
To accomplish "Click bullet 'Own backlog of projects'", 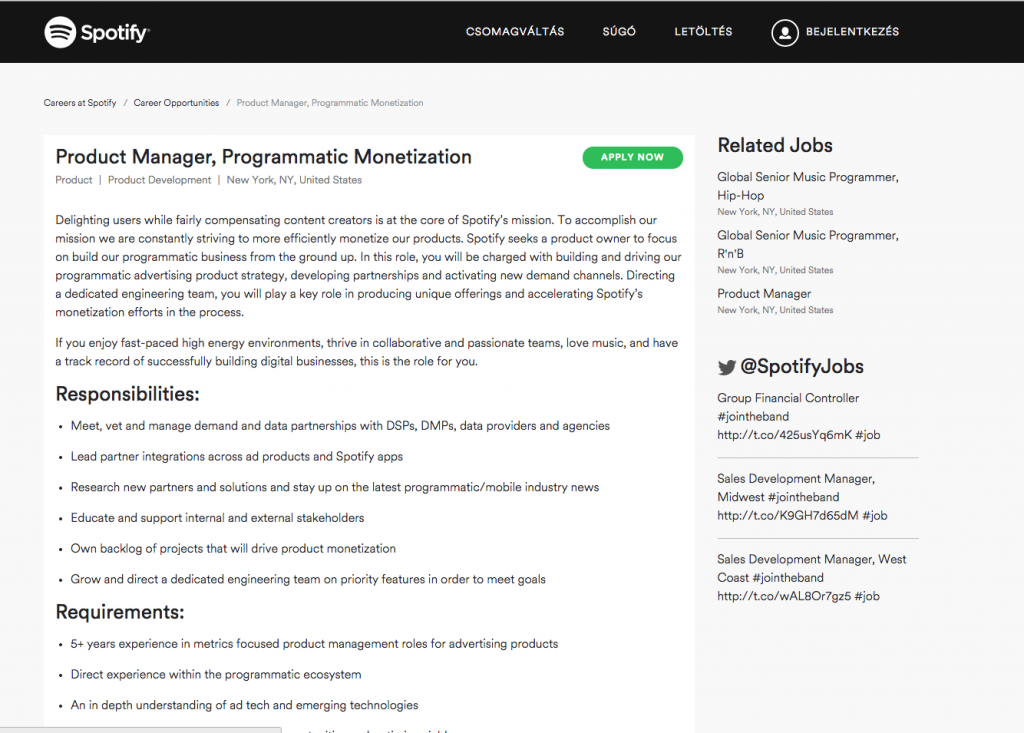I will [233, 549].
